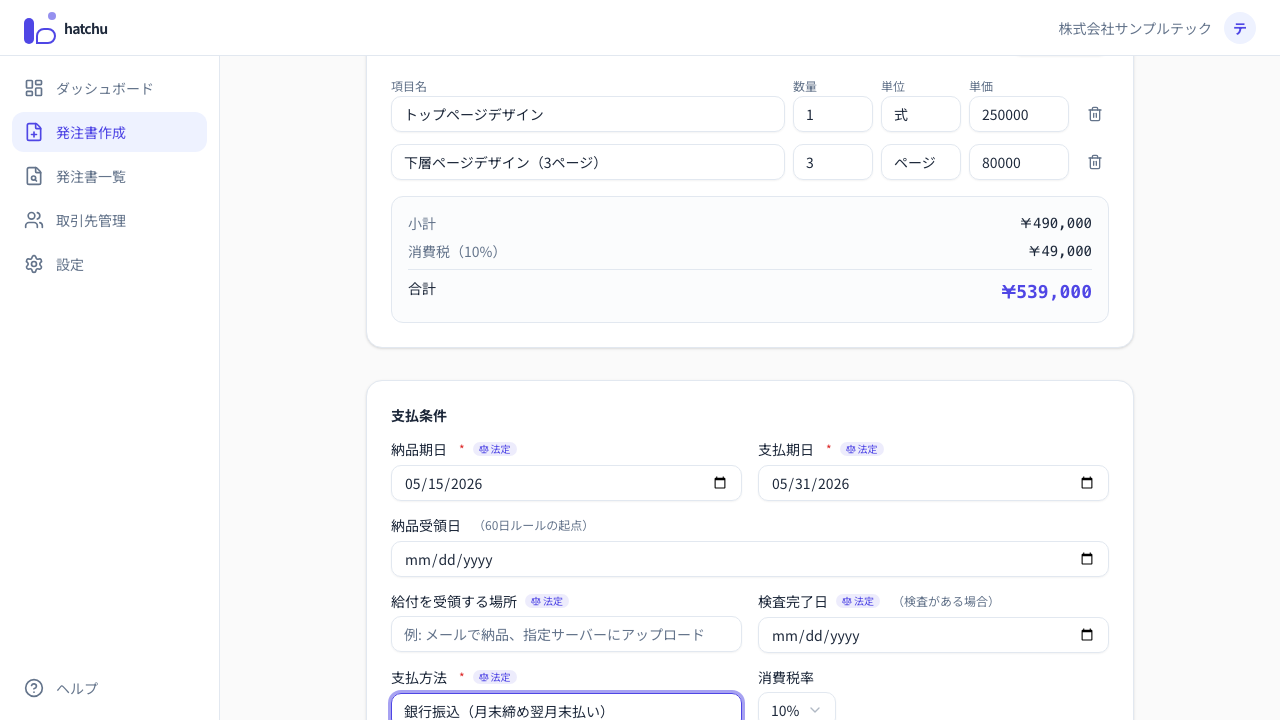The width and height of the screenshot is (1280, 720).
Task: Select 発注書作成 in the sidebar
Action: coord(109,132)
